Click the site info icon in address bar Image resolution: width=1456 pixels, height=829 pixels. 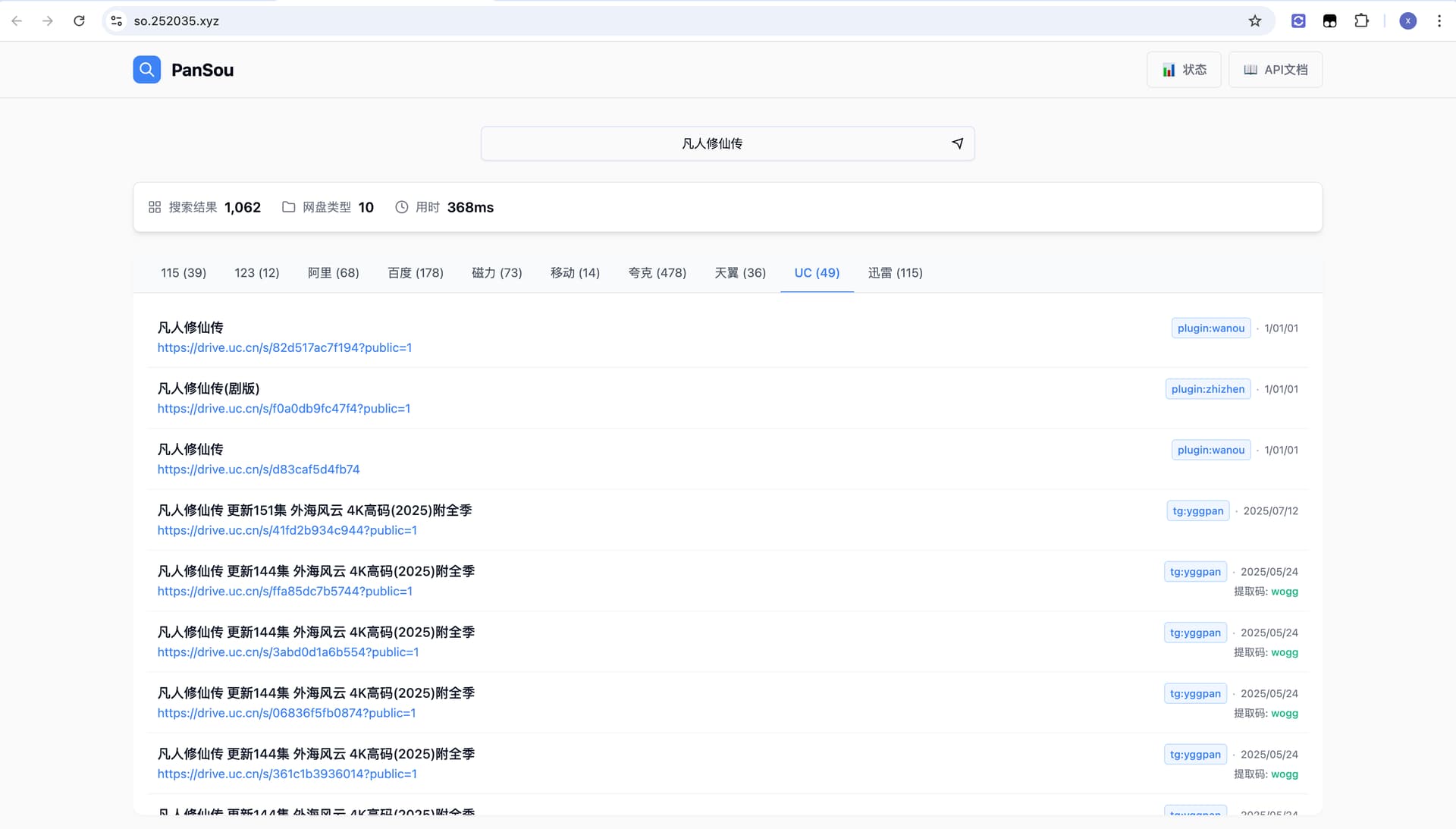click(x=116, y=21)
